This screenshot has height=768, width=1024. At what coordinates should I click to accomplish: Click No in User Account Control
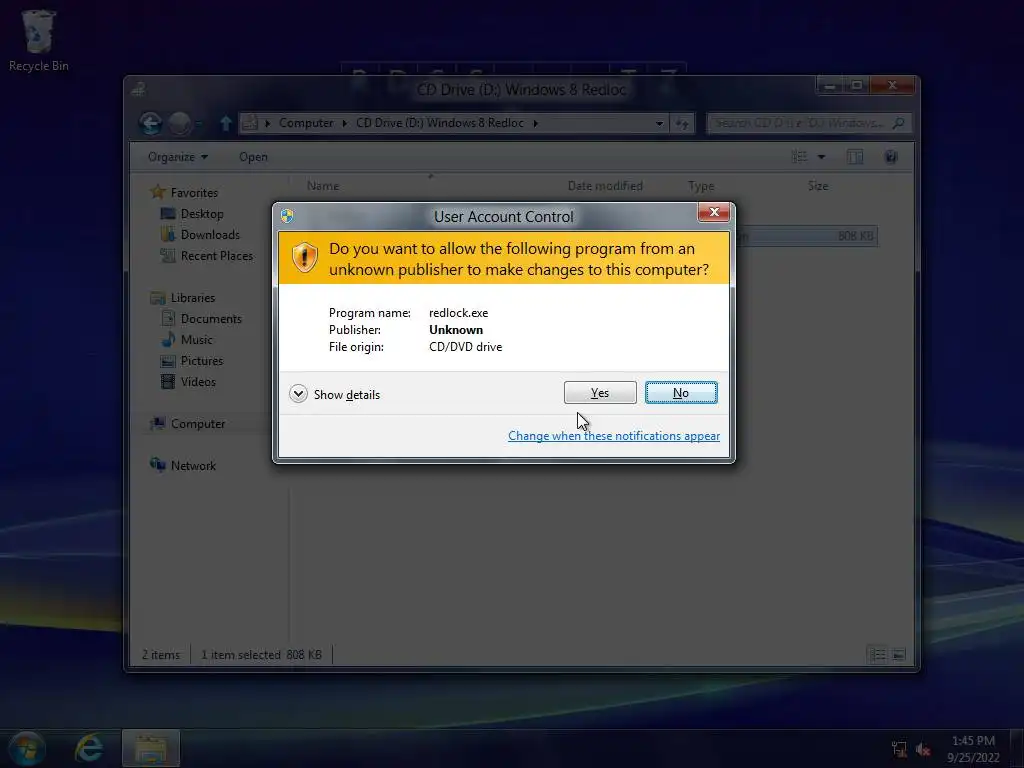point(680,392)
